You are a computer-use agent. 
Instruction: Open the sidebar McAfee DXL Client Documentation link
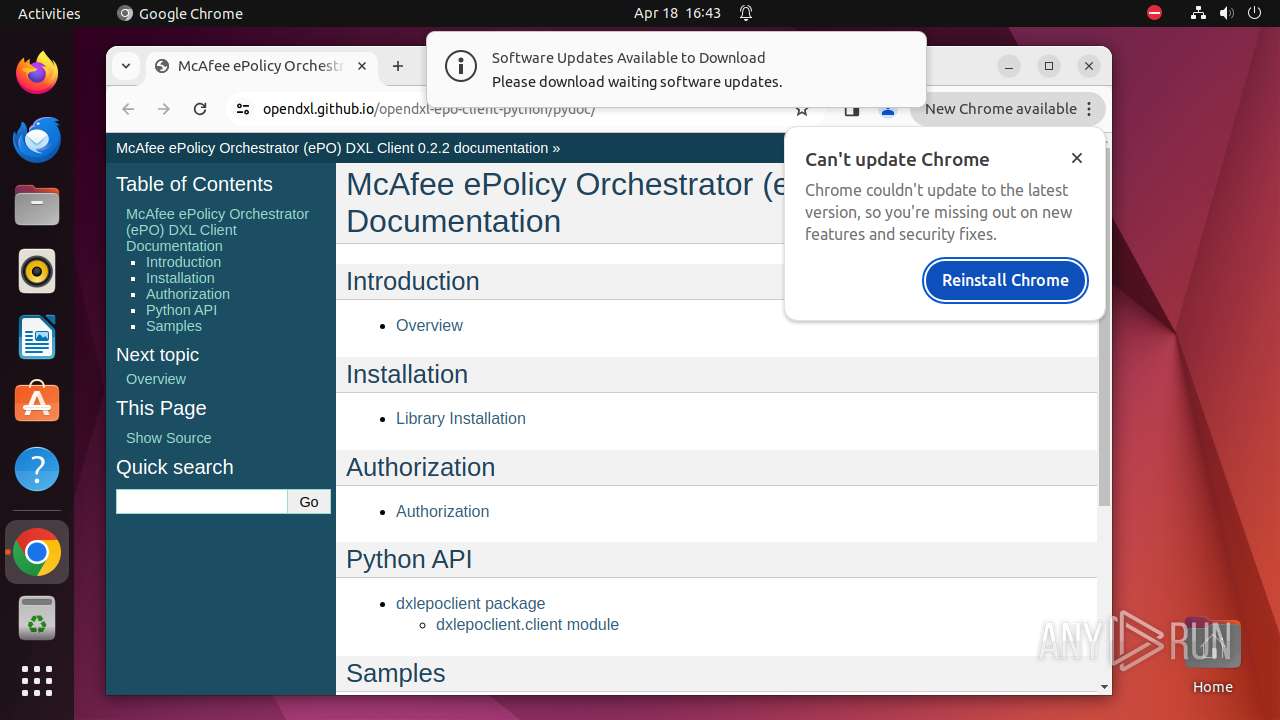tap(217, 230)
